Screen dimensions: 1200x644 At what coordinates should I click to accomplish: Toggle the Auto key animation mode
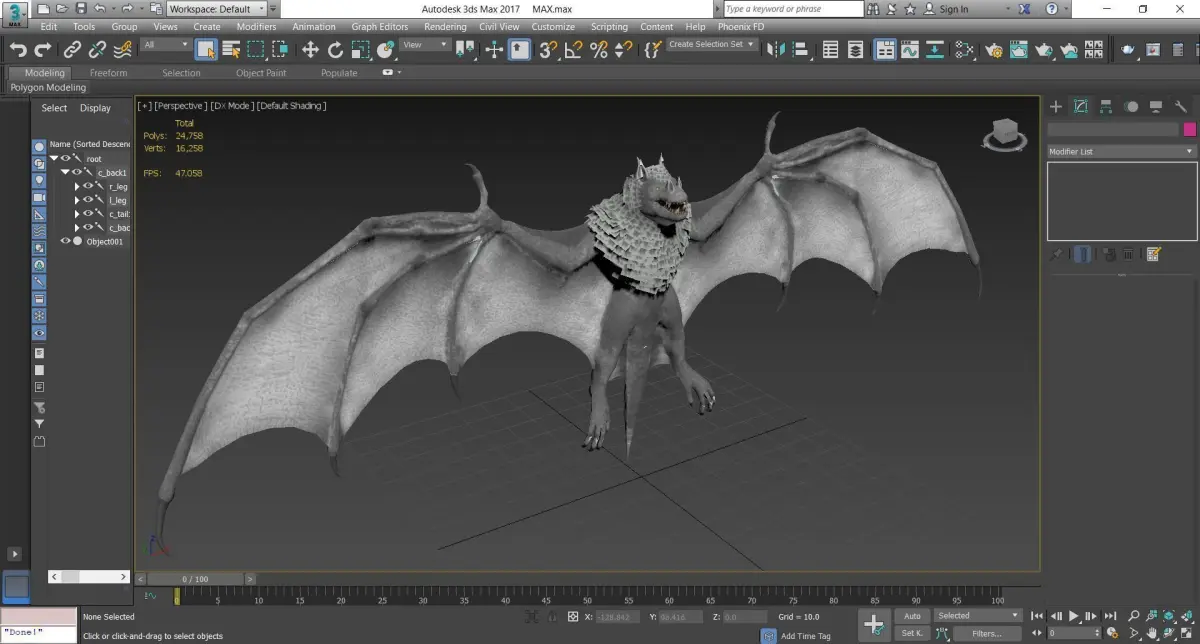pos(912,616)
